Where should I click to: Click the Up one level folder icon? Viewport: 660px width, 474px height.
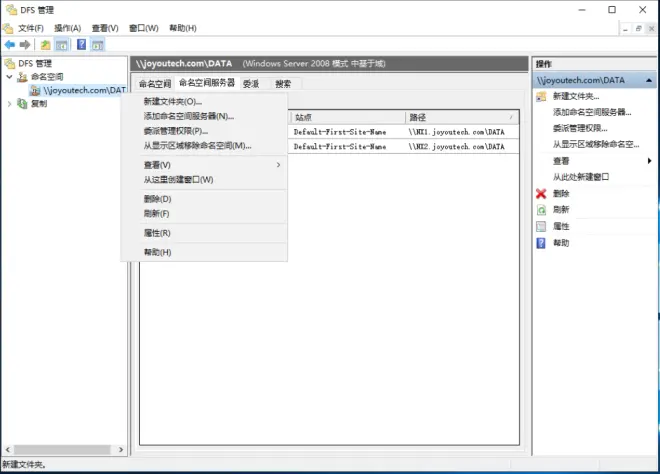pos(45,45)
